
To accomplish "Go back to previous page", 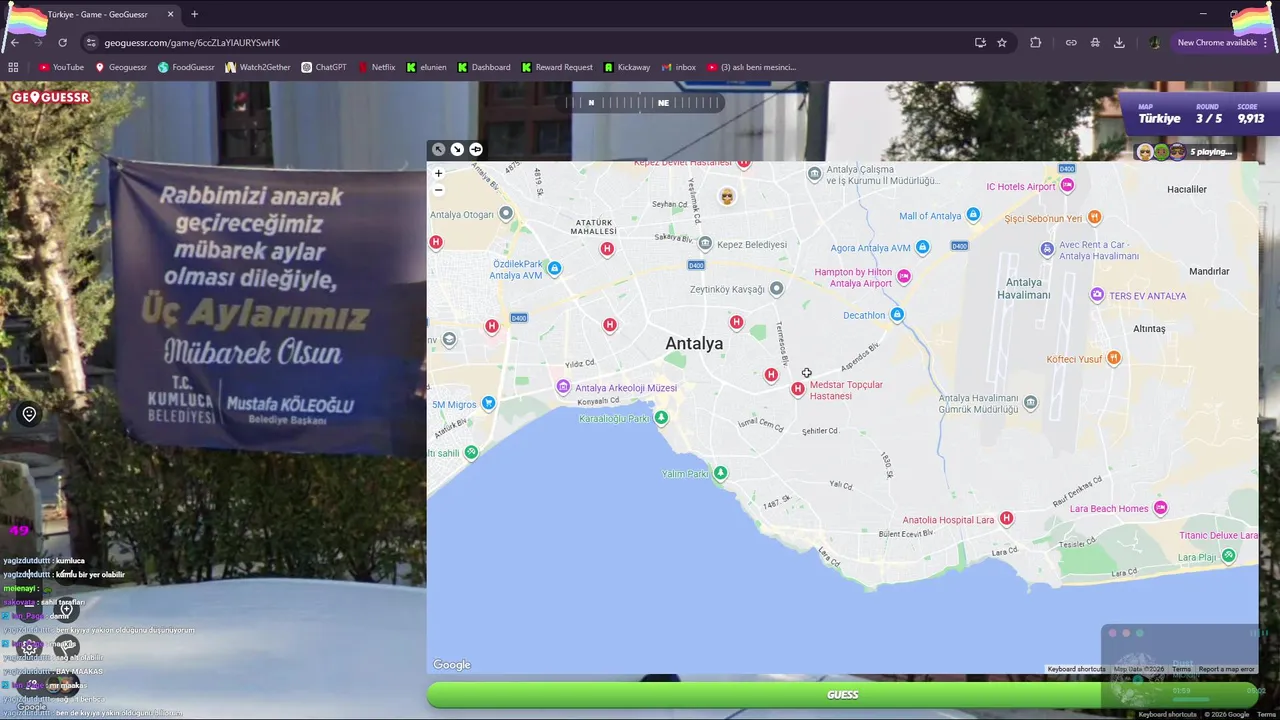I will pos(14,42).
